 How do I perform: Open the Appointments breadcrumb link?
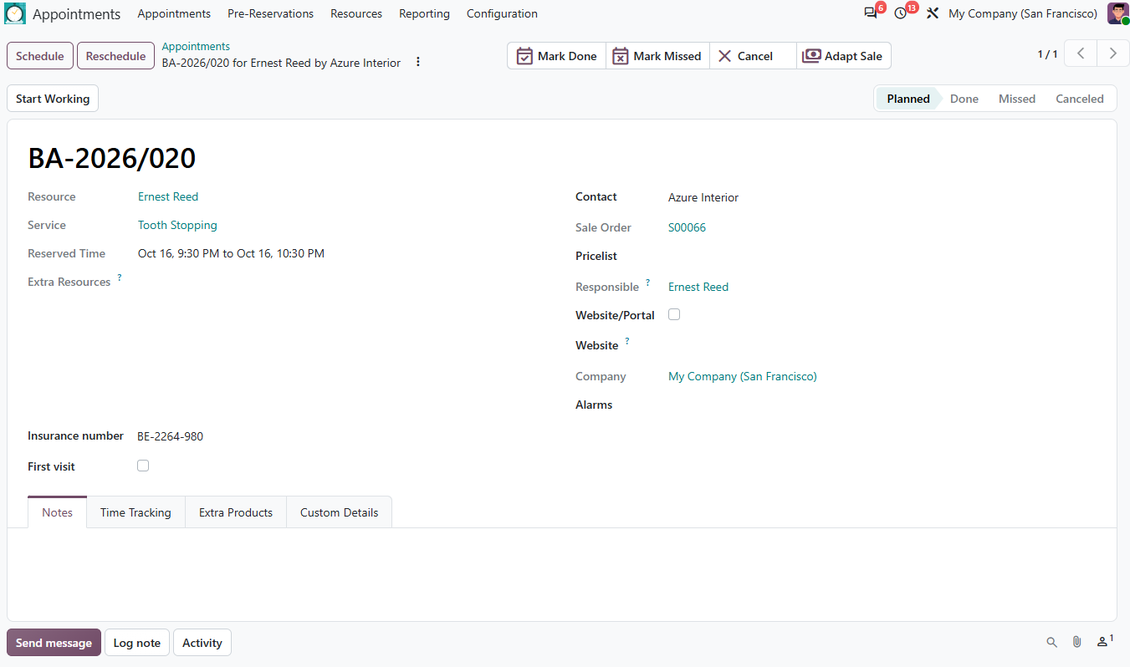tap(195, 46)
